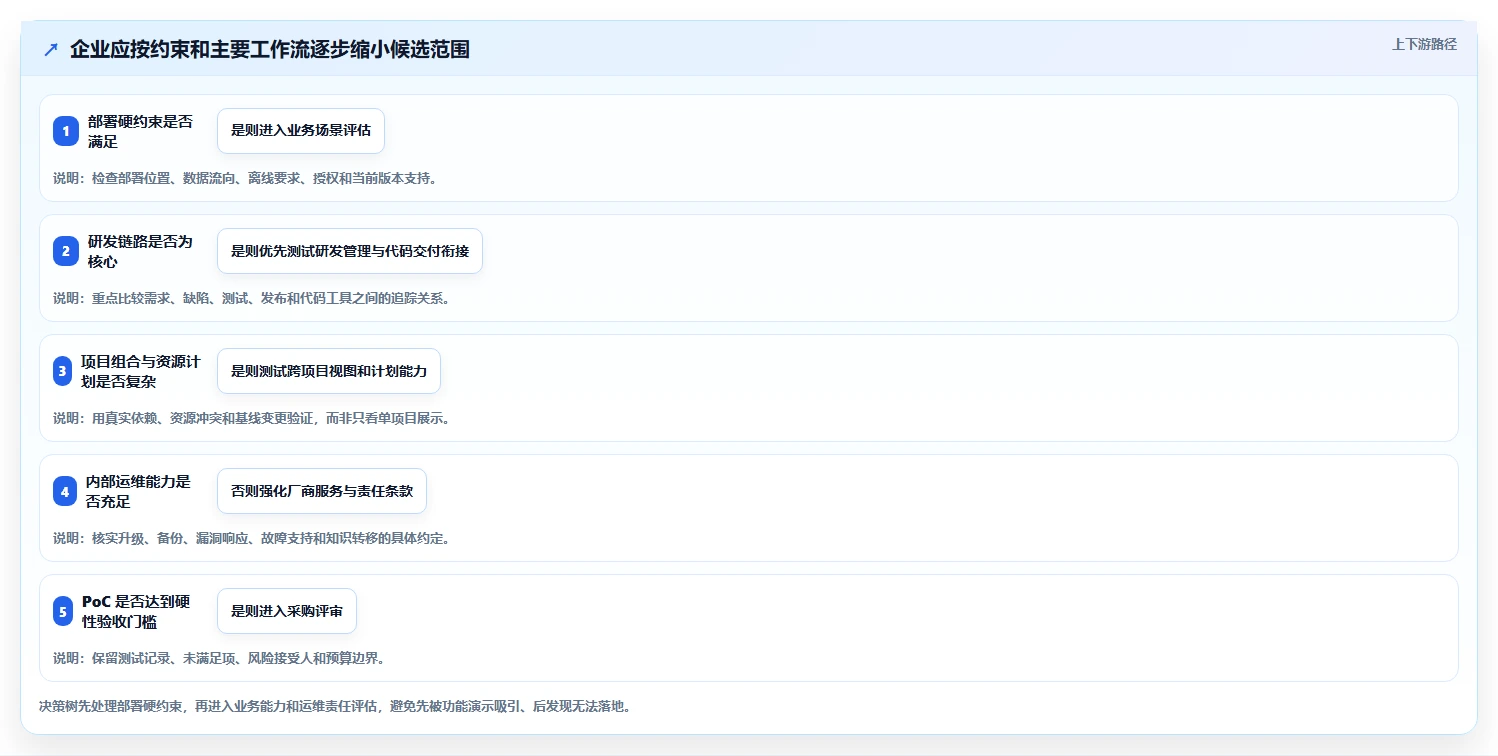This screenshot has width=1498, height=756.
Task: Click the step 5 number badge
Action: point(63,611)
